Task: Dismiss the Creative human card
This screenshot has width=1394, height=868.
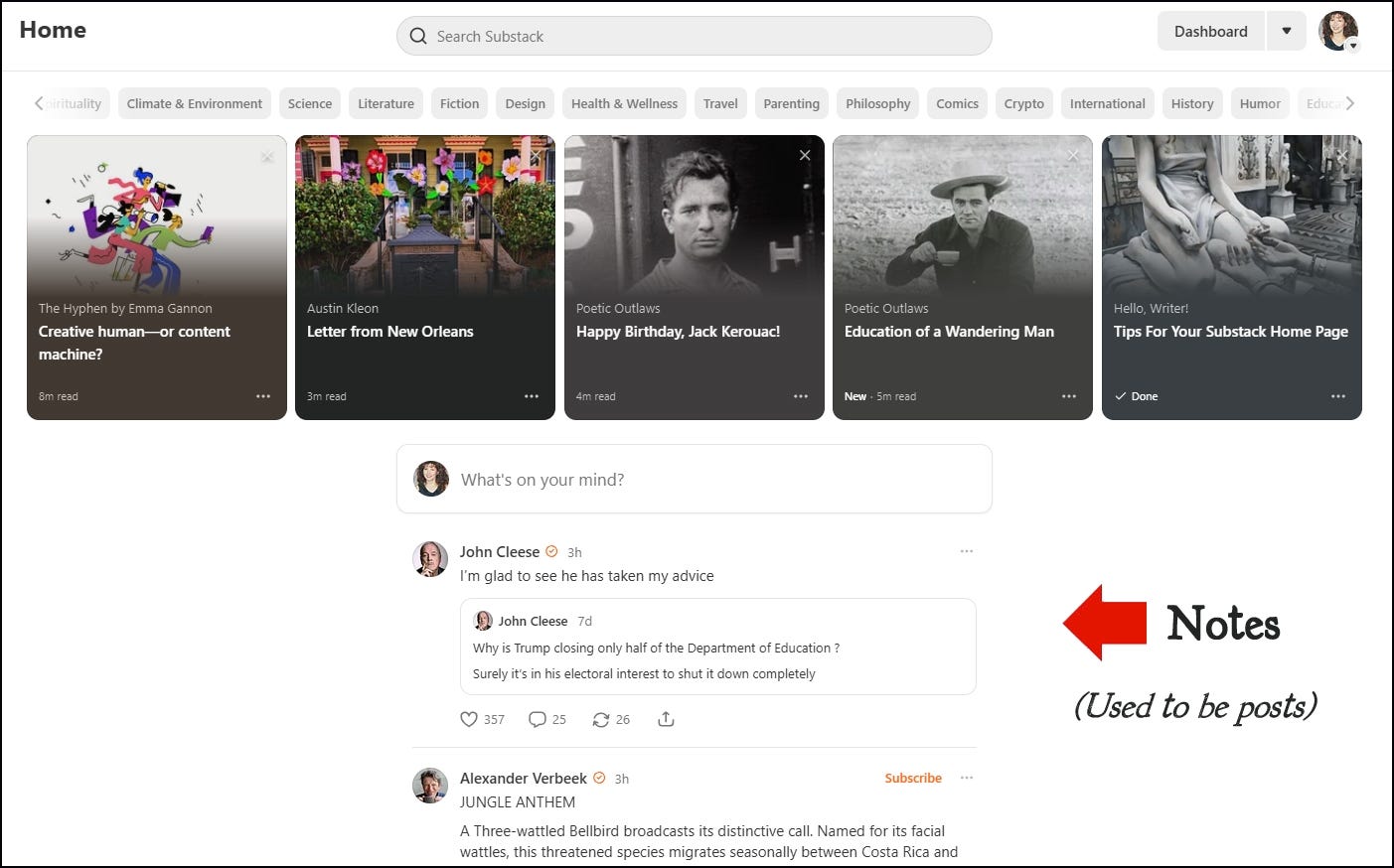Action: coord(267,156)
